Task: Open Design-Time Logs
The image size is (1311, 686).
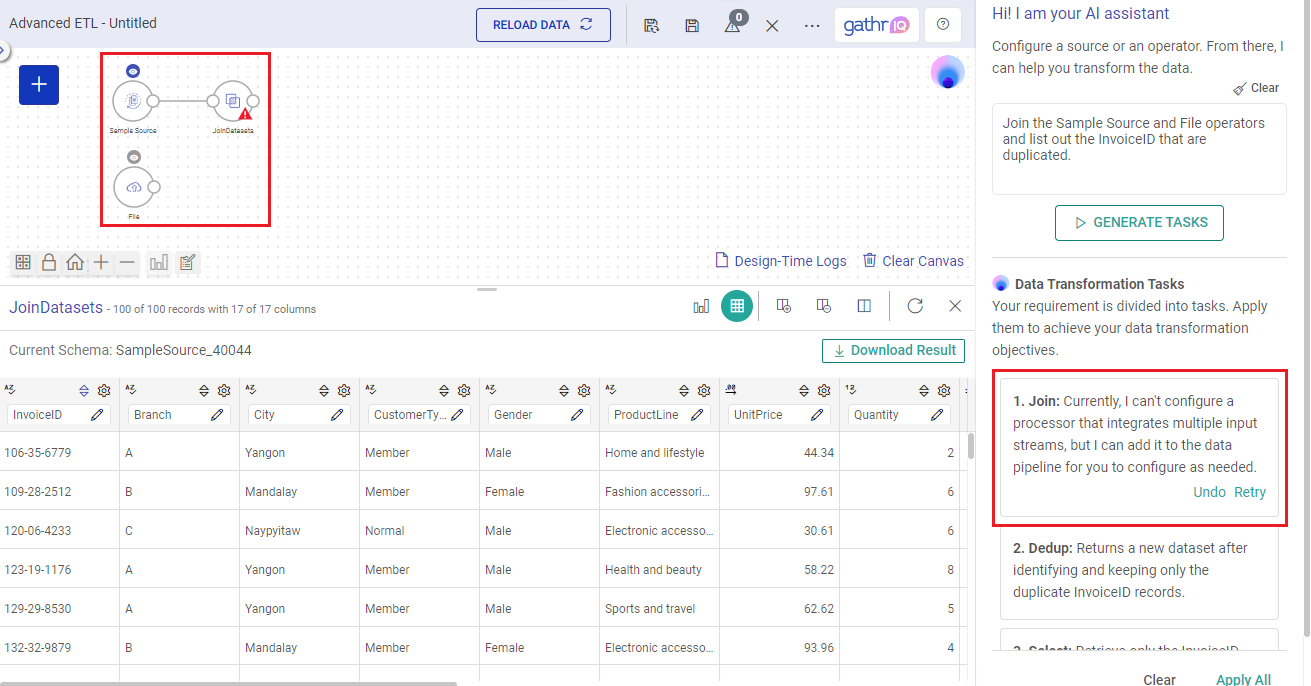Action: coord(780,261)
